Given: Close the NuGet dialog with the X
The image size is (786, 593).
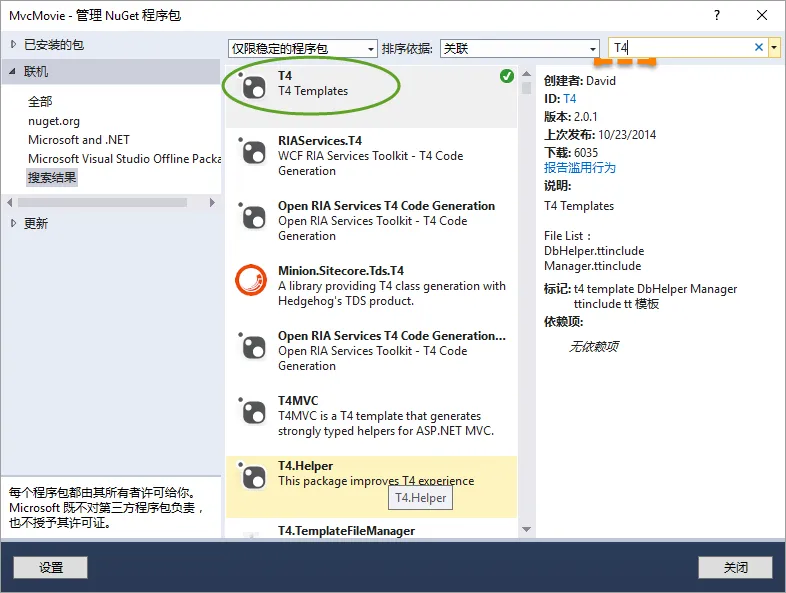Looking at the screenshot, I should click(x=762, y=15).
